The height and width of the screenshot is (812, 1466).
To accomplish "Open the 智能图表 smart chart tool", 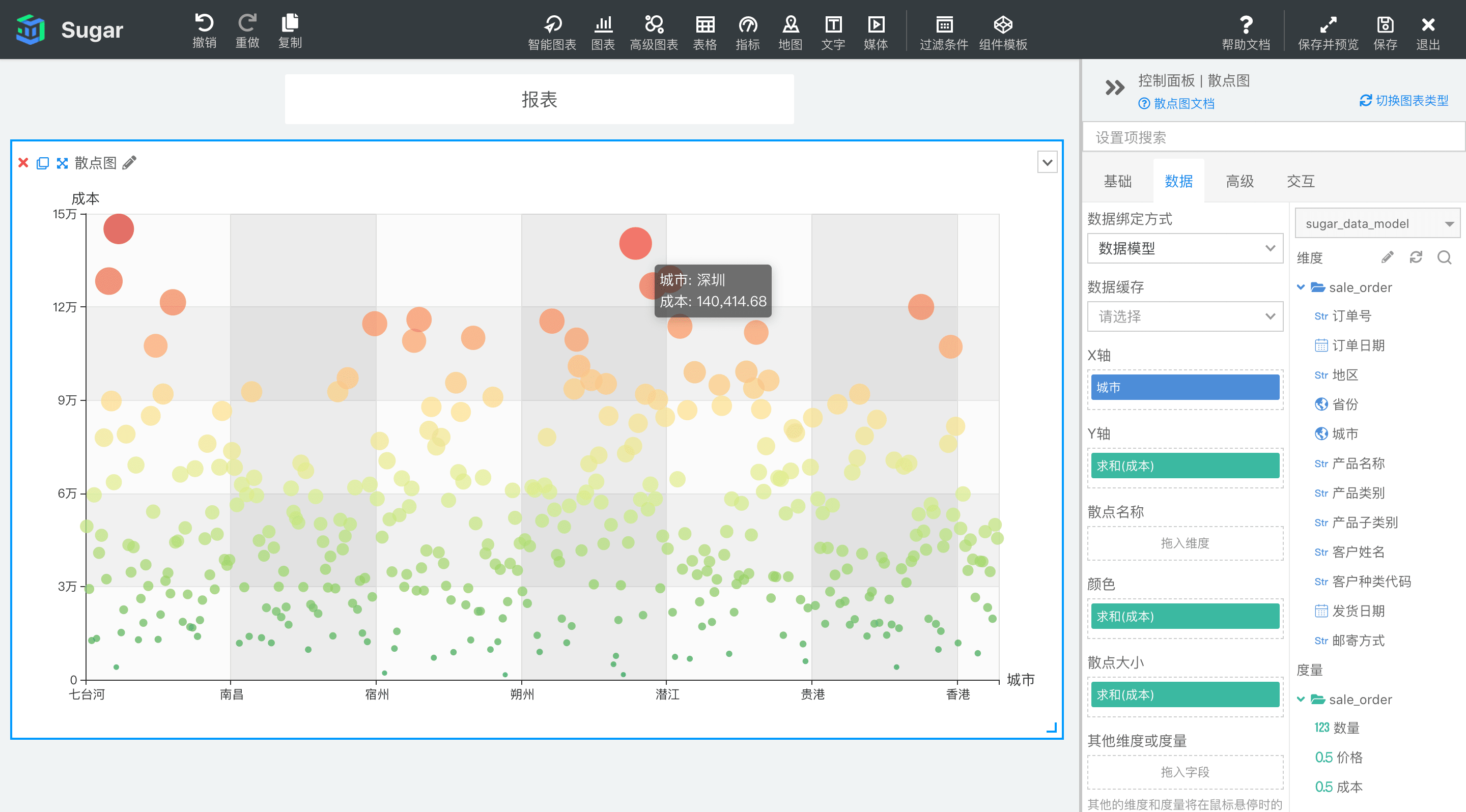I will (551, 33).
